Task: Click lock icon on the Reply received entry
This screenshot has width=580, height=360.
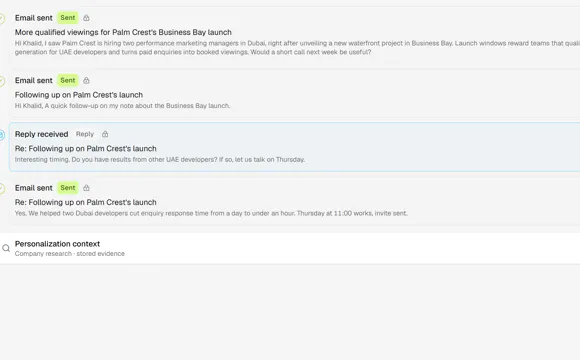Action: coord(105,134)
